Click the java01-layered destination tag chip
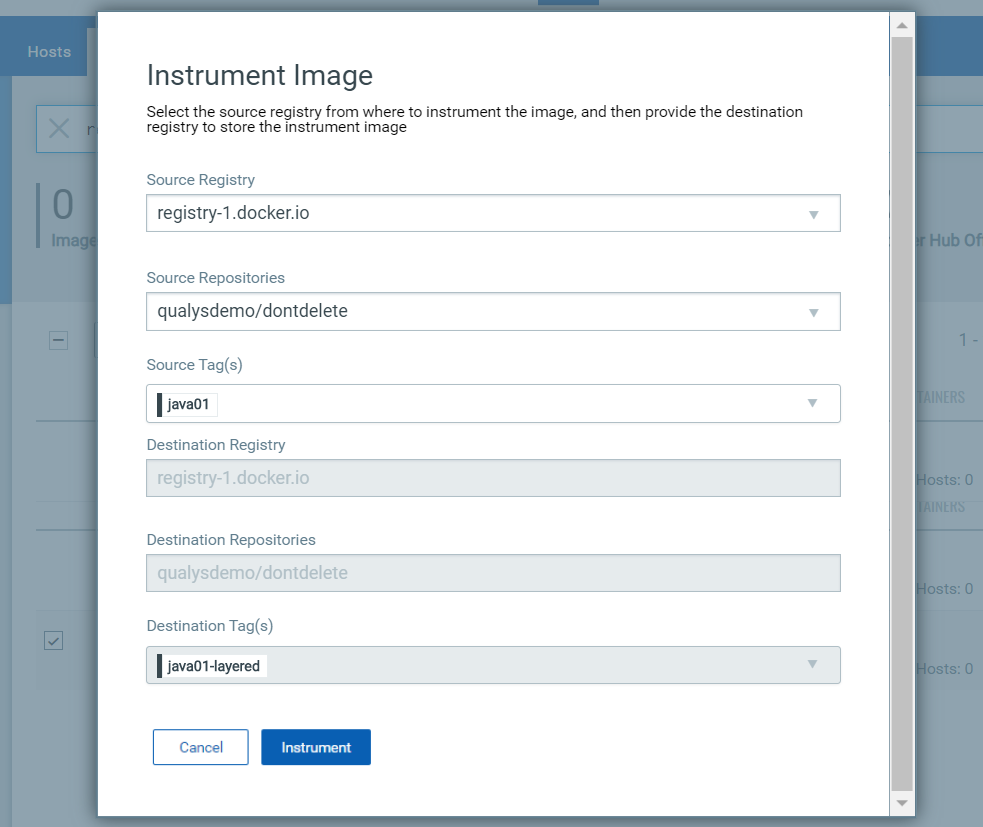Image resolution: width=983 pixels, height=827 pixels. click(212, 666)
